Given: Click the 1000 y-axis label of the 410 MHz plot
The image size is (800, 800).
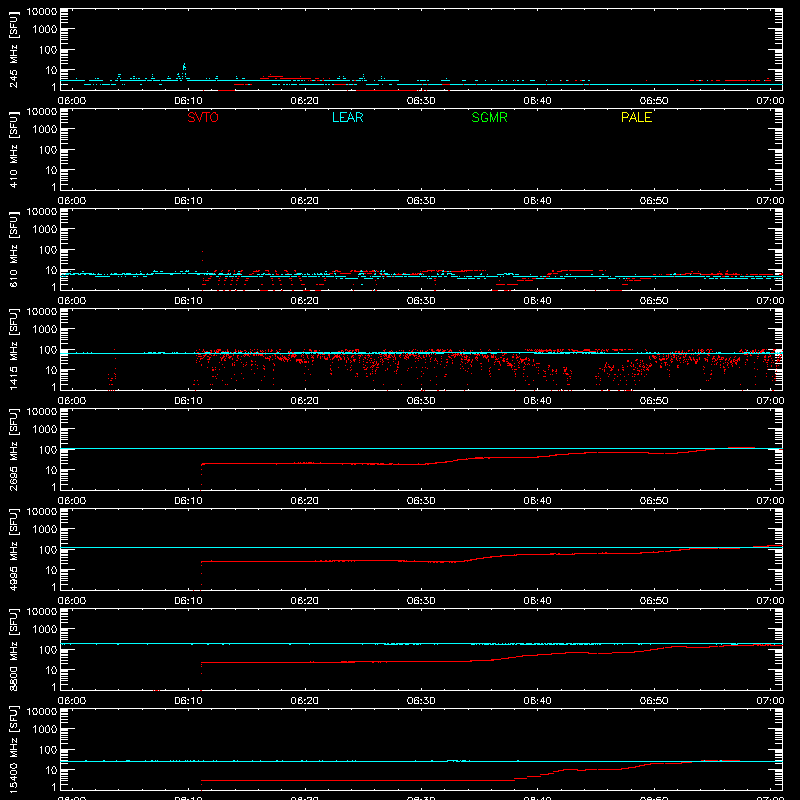Looking at the screenshot, I should point(45,130).
